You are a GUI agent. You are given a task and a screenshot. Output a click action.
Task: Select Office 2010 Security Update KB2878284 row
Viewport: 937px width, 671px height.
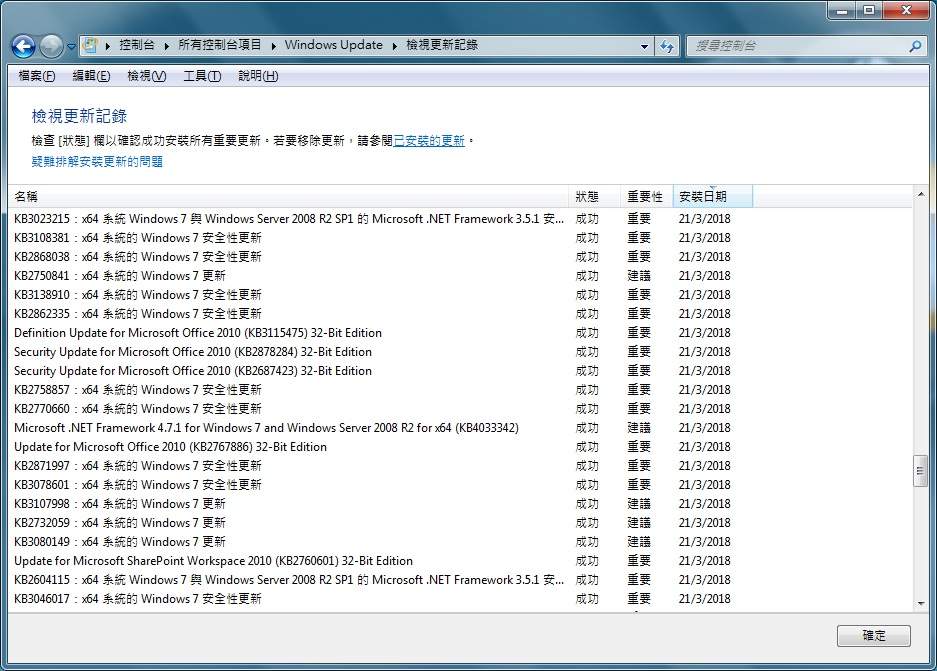460,352
